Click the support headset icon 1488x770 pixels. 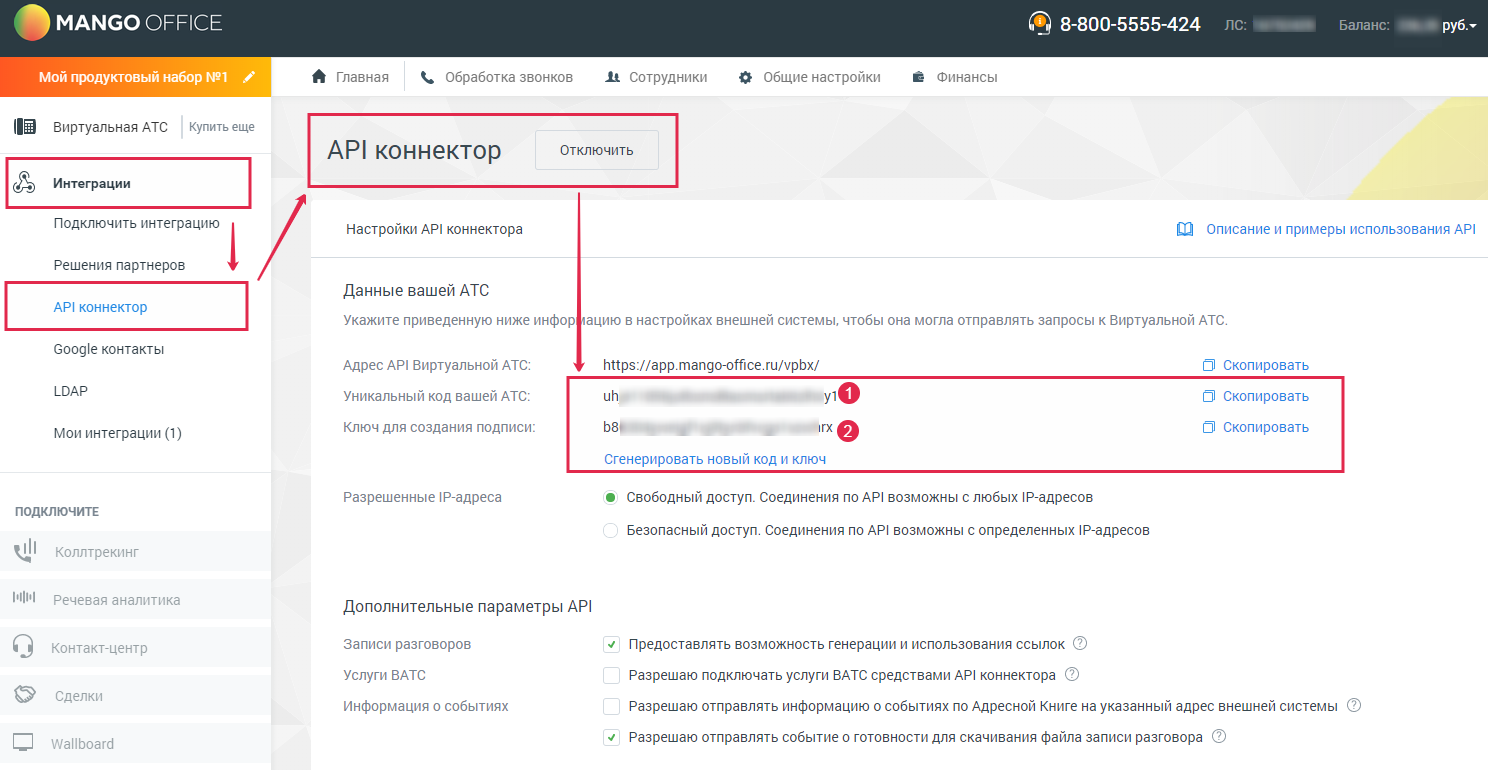click(1040, 23)
